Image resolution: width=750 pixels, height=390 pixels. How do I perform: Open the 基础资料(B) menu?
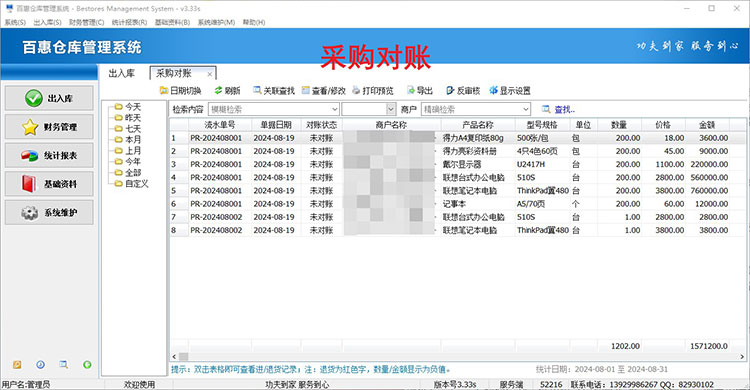tap(172, 22)
